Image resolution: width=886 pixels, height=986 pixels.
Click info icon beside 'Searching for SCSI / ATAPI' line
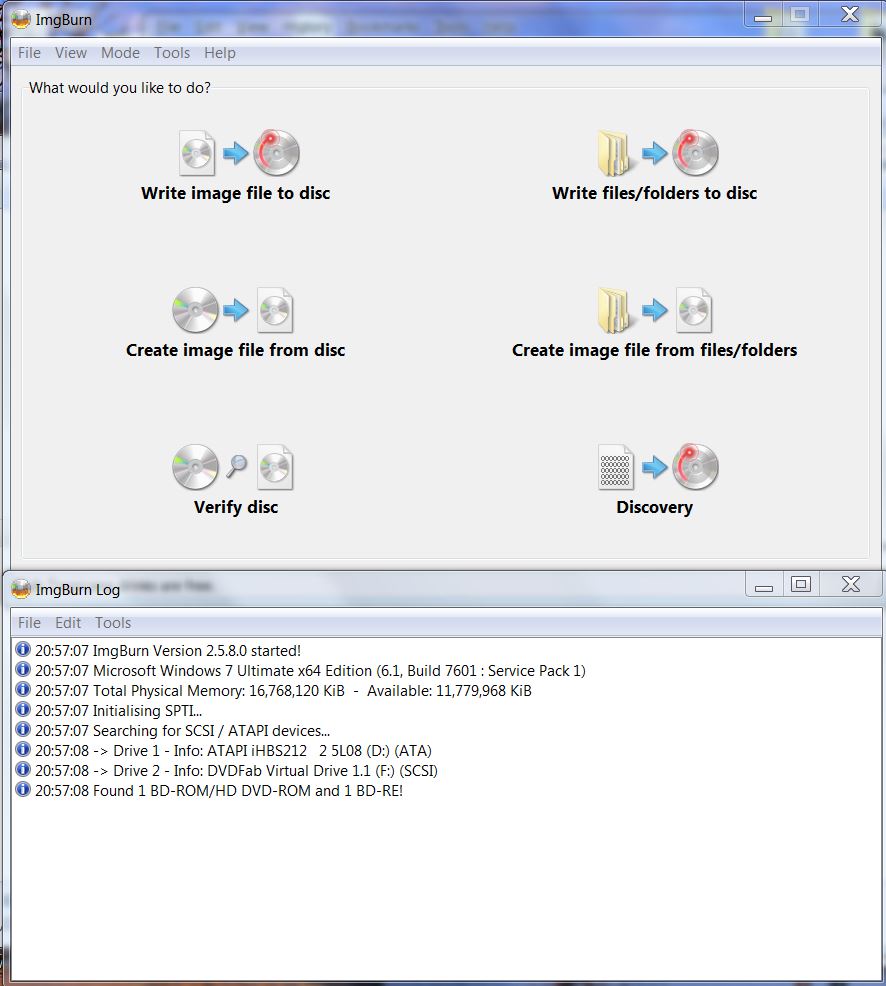click(x=23, y=729)
